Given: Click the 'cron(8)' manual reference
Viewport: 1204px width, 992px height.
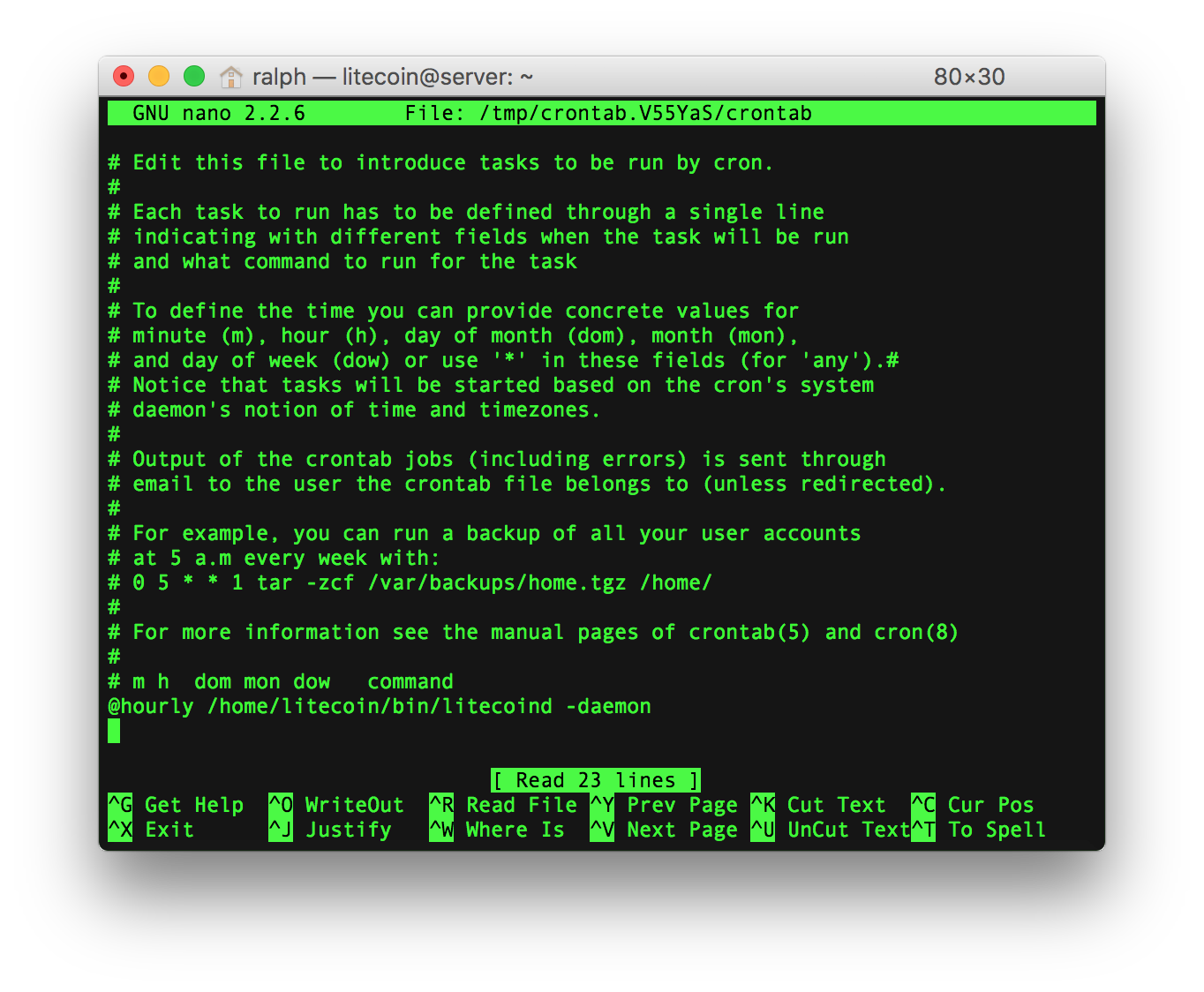Looking at the screenshot, I should click(916, 632).
